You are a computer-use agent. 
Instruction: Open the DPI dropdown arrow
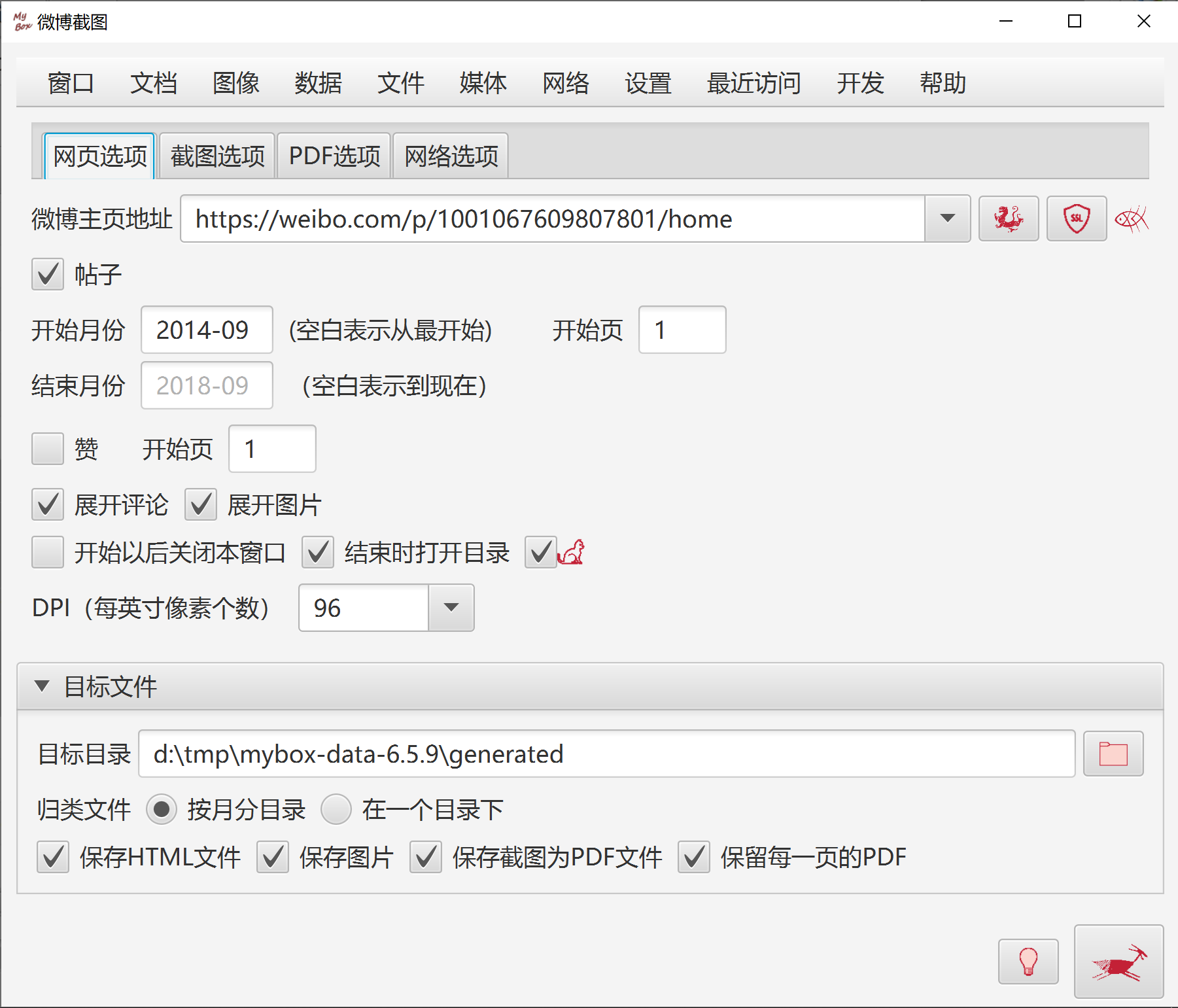[451, 608]
